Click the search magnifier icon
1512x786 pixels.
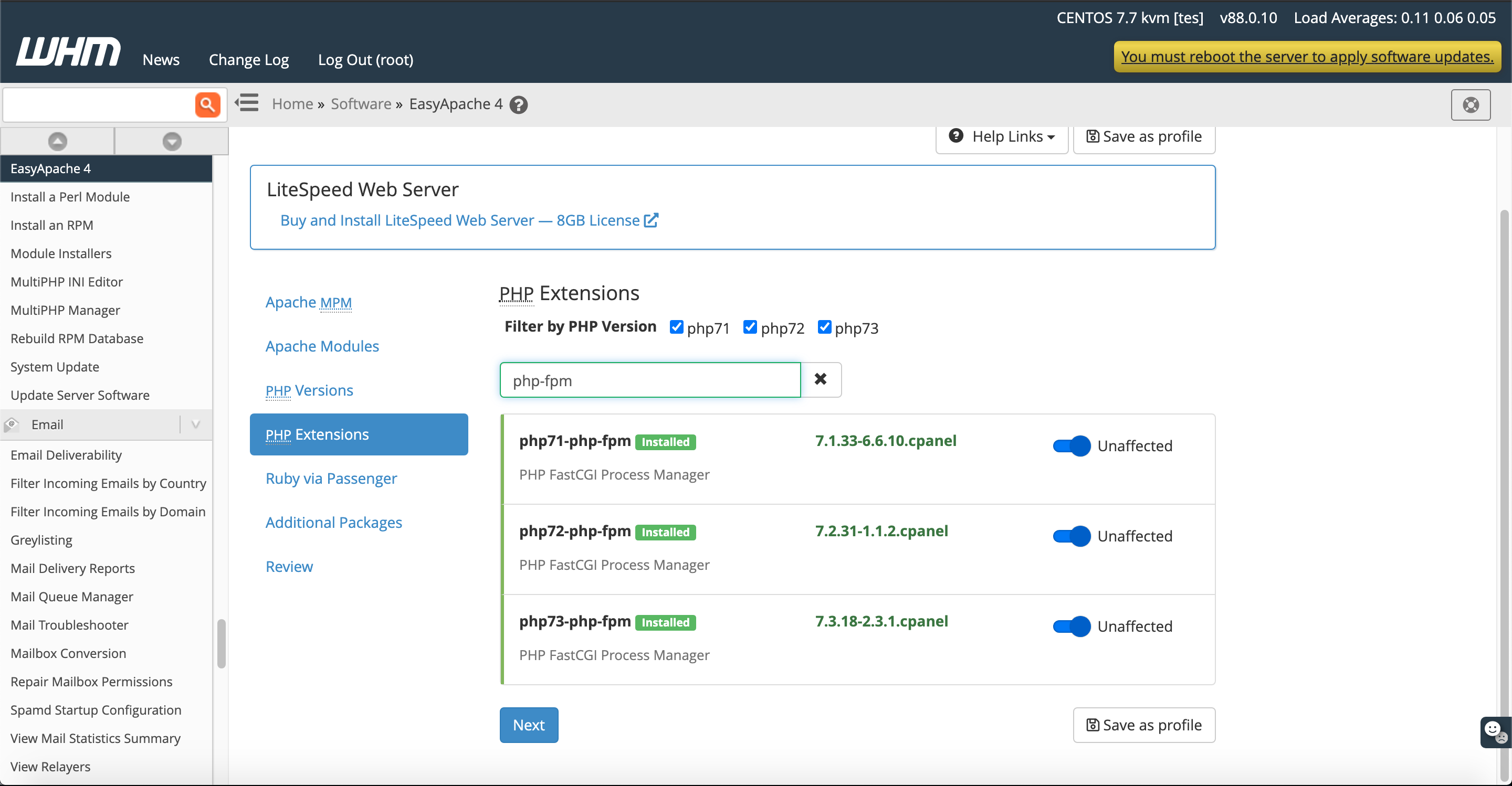pyautogui.click(x=208, y=105)
